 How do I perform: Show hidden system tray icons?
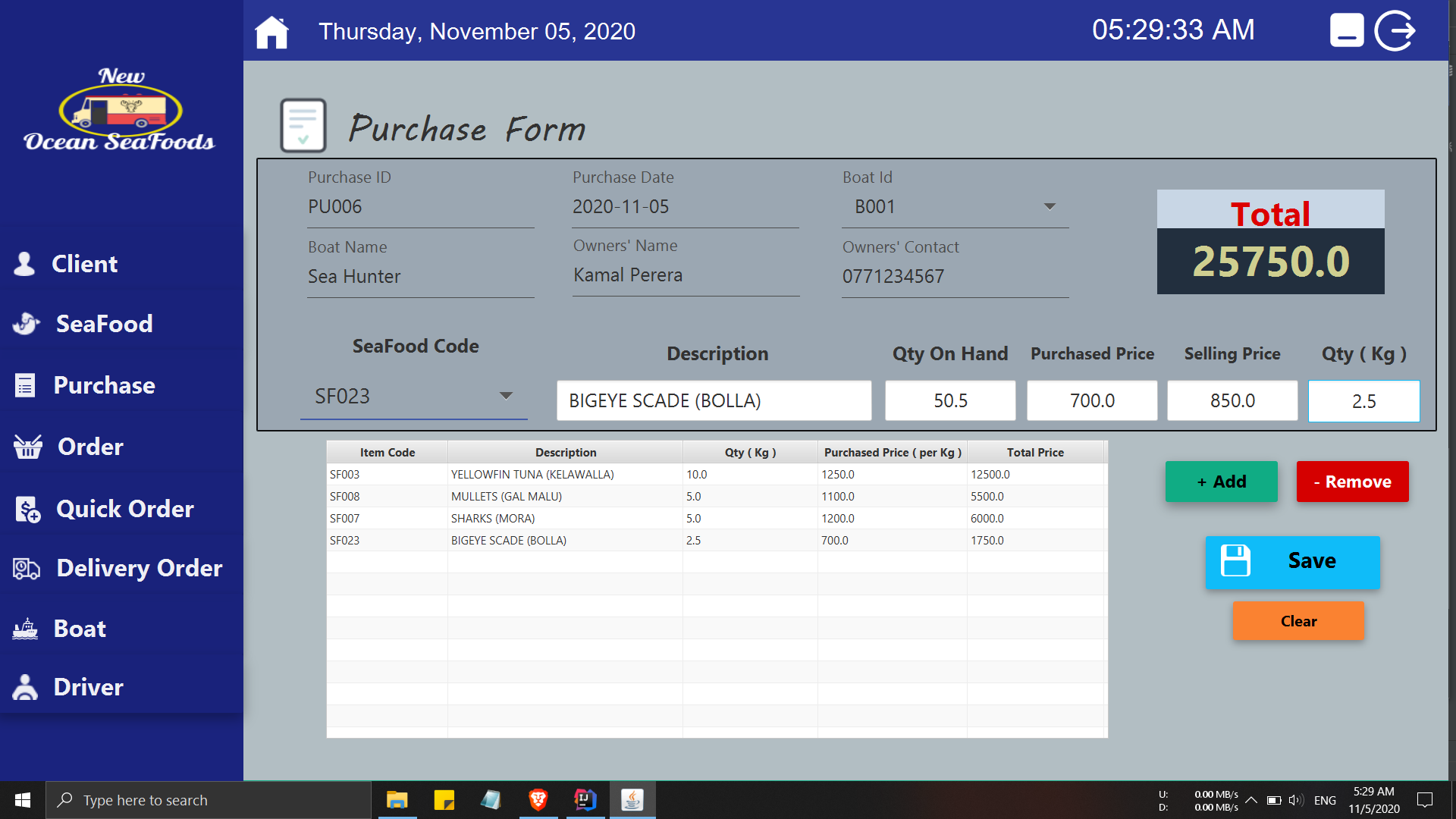pyautogui.click(x=1251, y=800)
